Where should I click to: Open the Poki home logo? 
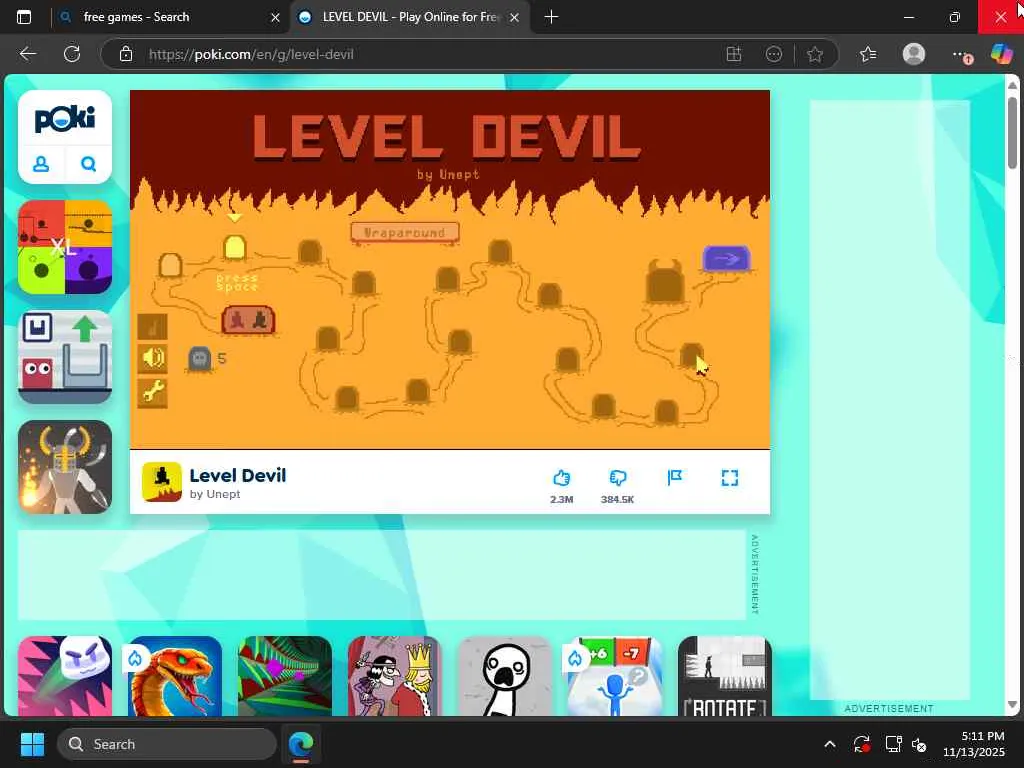[x=65, y=119]
